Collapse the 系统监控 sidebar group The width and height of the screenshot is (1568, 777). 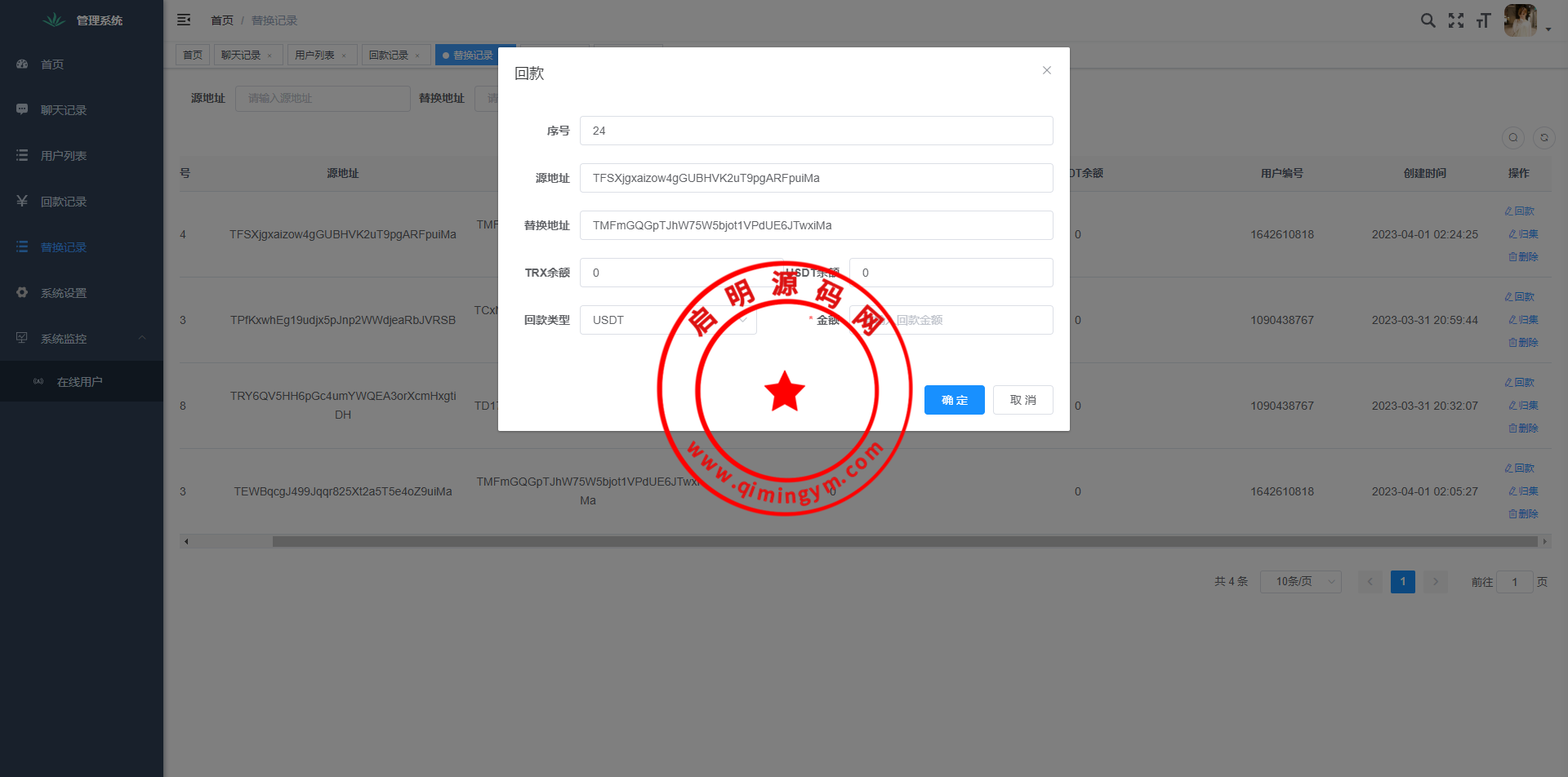[x=82, y=338]
